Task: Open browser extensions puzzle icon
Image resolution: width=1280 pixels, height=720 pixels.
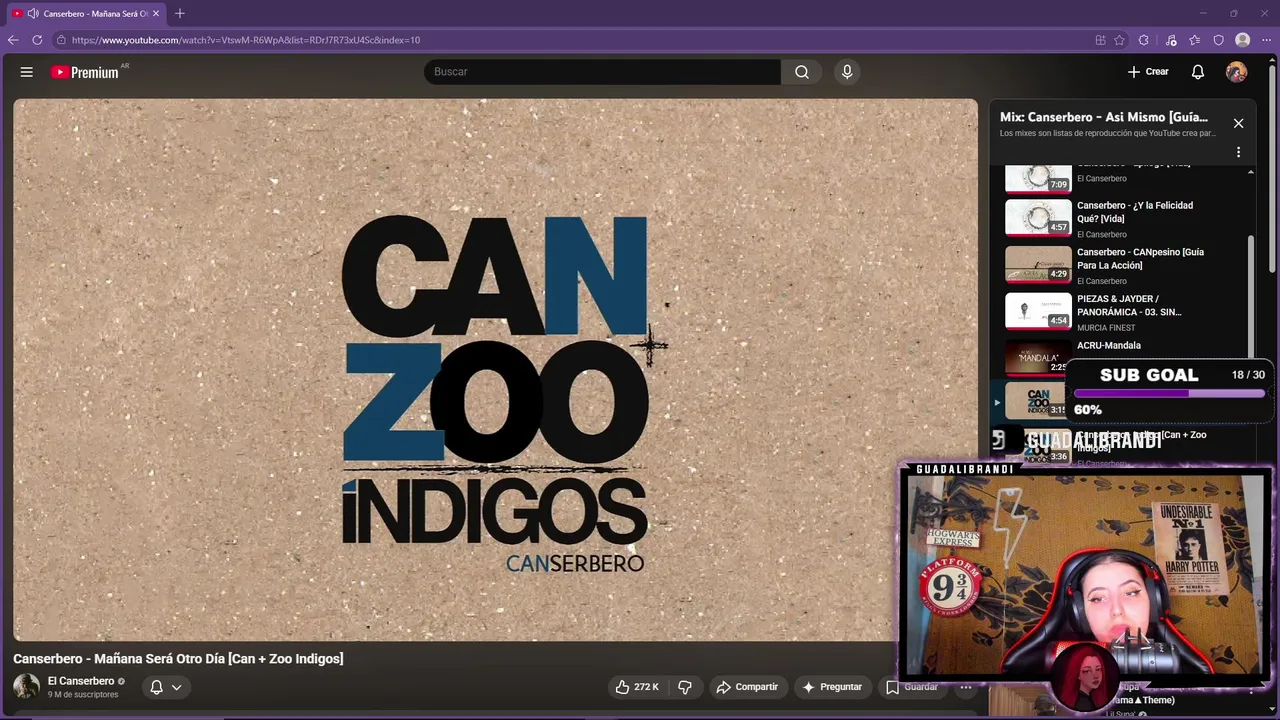Action: (x=1144, y=40)
